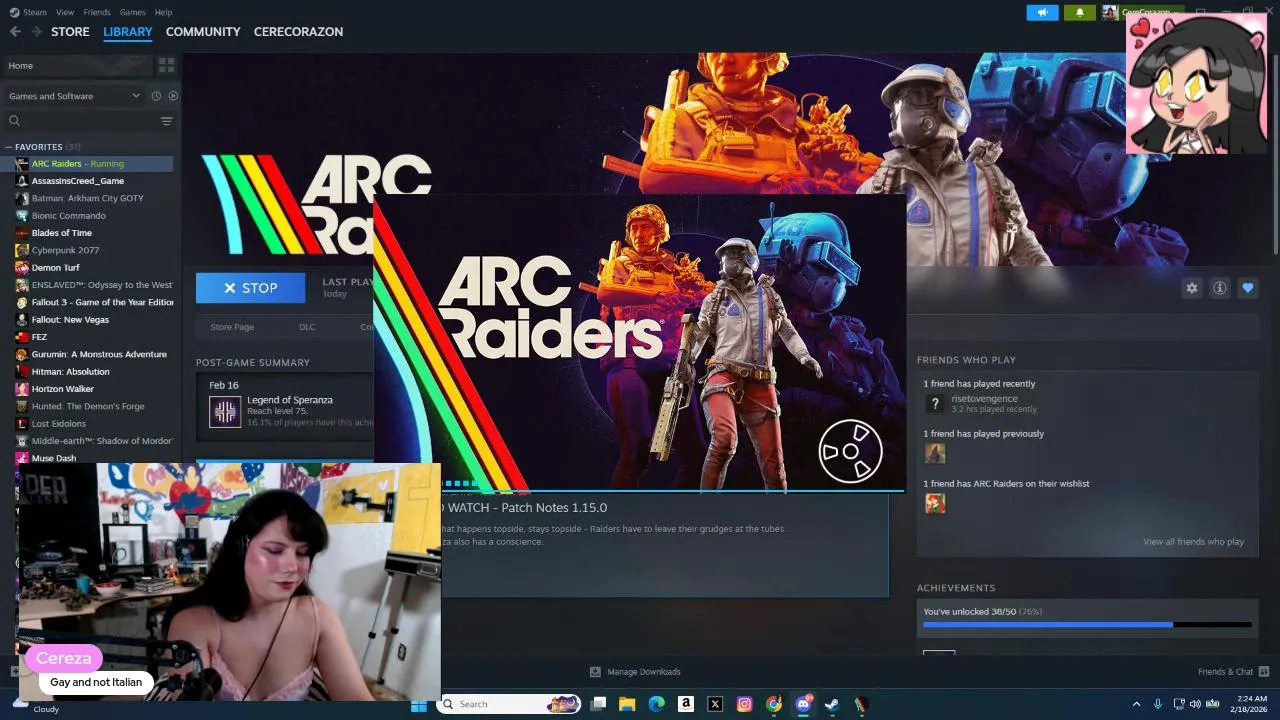The width and height of the screenshot is (1280, 720).
Task: Click the library search magnifier icon
Action: [x=14, y=121]
